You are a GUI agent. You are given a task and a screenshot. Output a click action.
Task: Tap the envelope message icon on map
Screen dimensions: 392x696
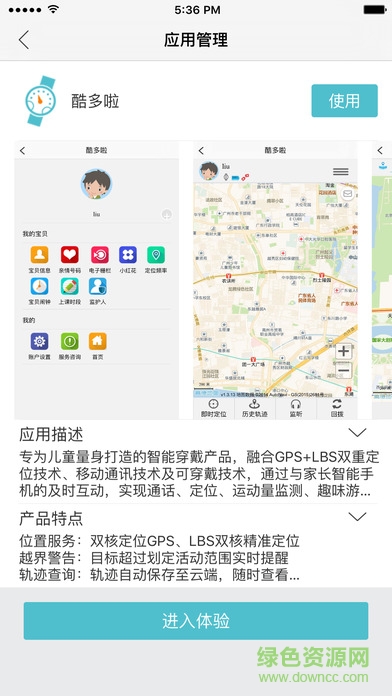pyautogui.click(x=348, y=194)
